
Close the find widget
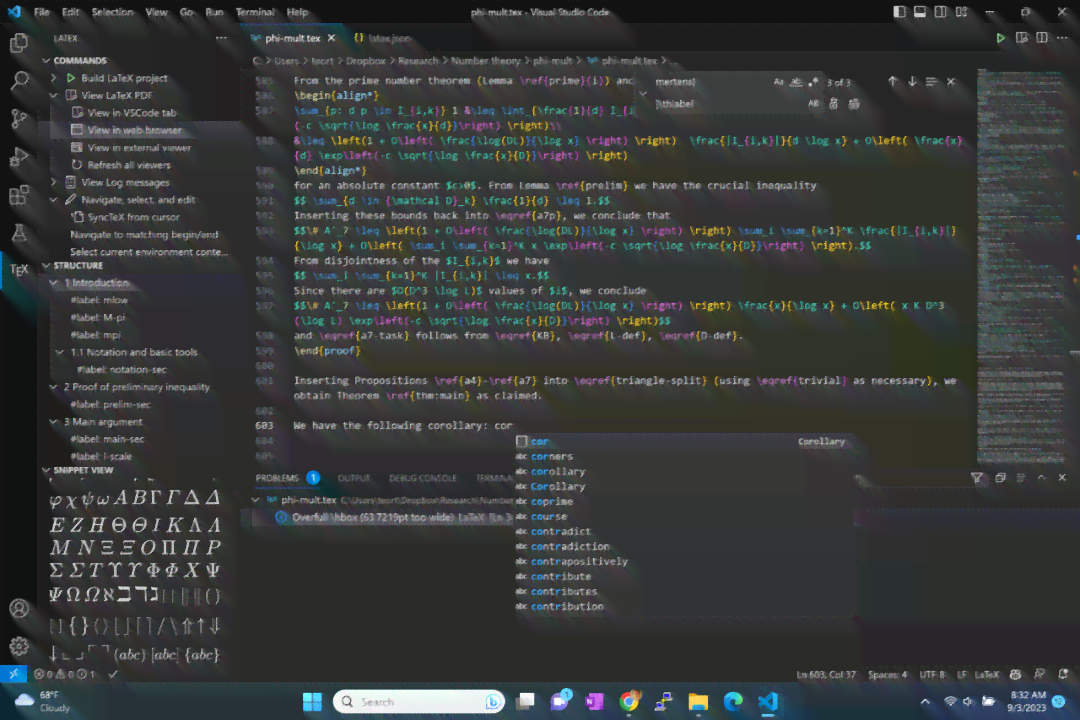coord(951,81)
